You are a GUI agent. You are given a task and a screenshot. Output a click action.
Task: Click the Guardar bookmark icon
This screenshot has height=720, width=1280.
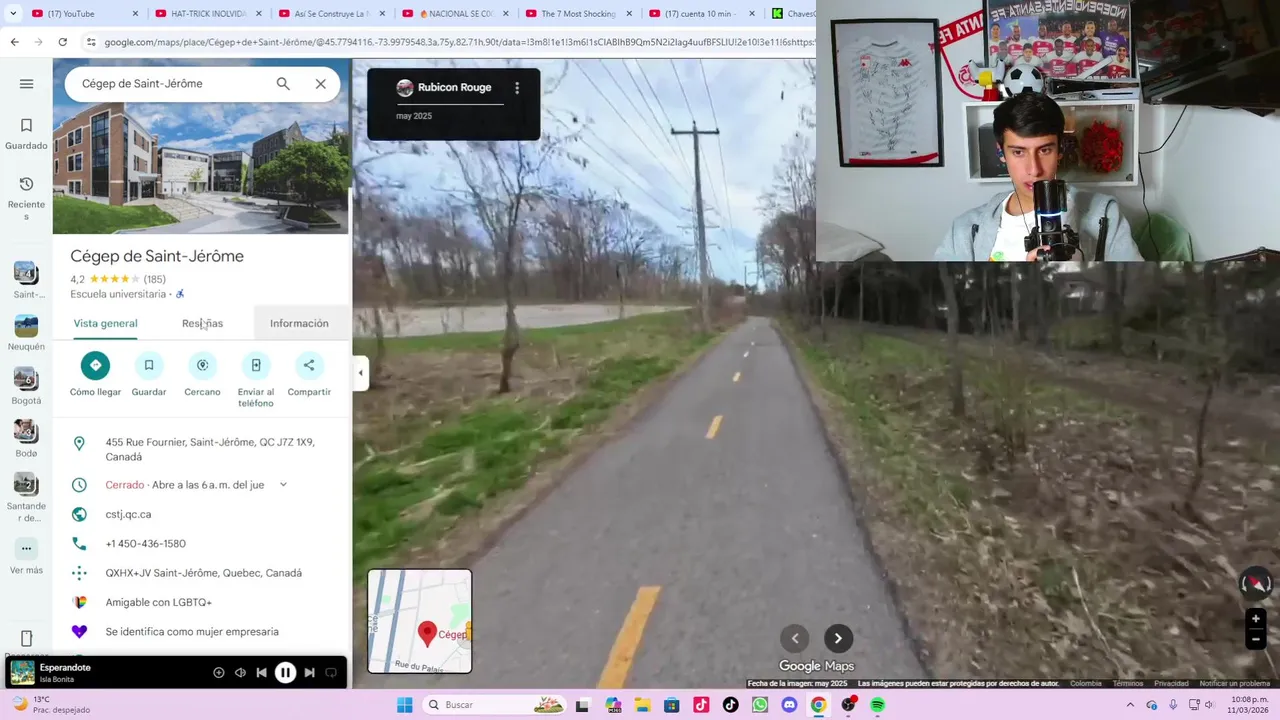pos(149,365)
